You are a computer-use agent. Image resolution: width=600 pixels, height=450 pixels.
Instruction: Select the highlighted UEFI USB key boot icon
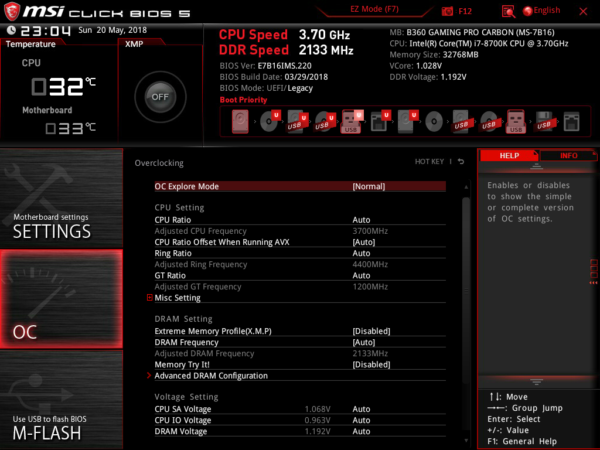point(352,122)
